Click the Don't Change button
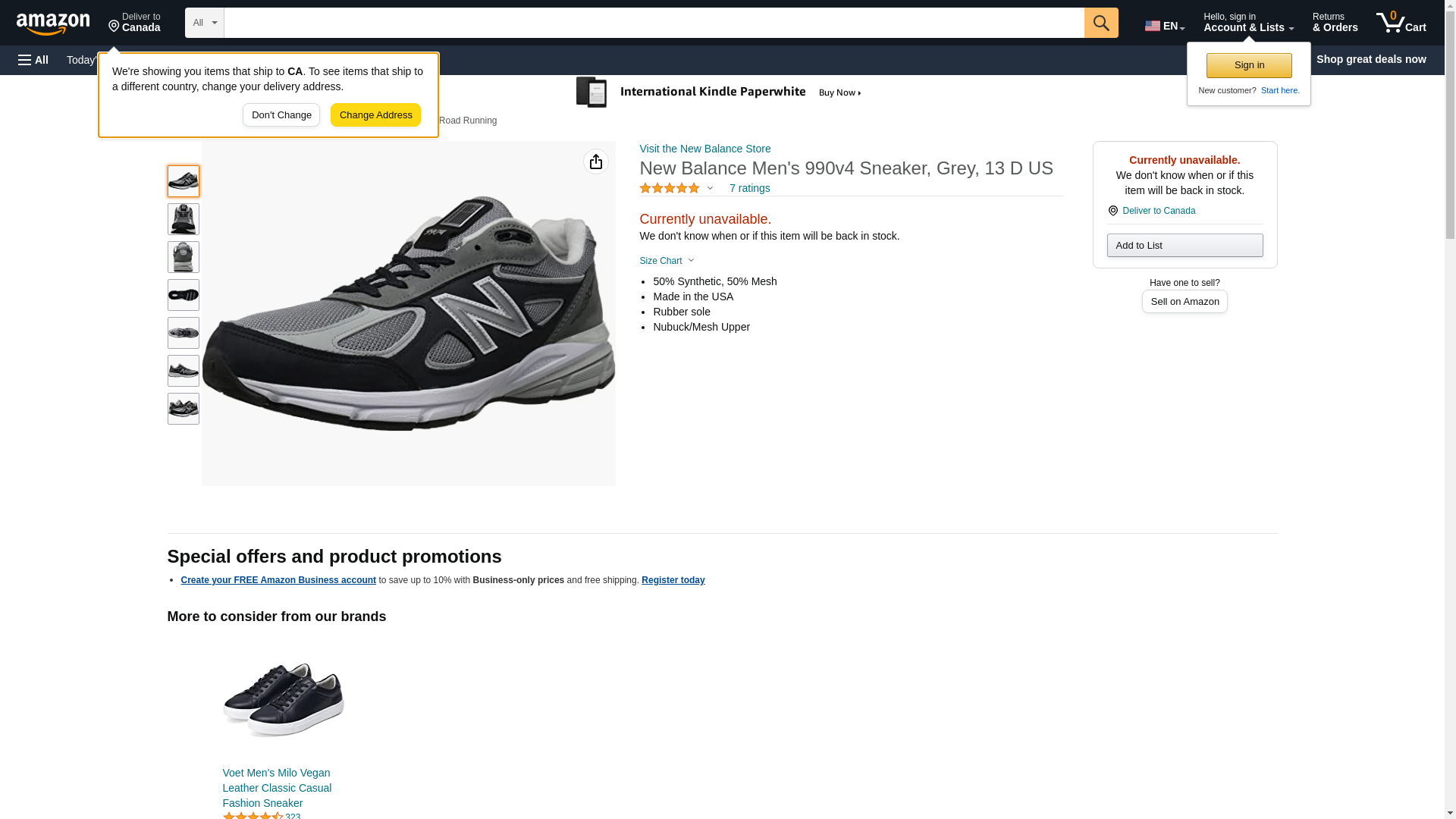The image size is (1456, 819). point(281,115)
